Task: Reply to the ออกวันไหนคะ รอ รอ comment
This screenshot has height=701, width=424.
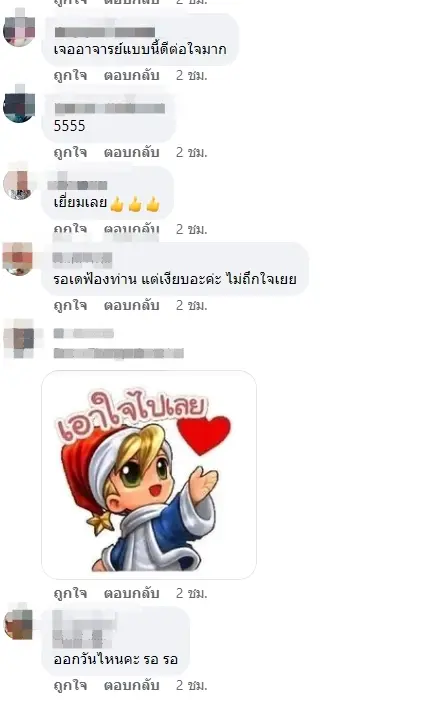Action: point(131,685)
